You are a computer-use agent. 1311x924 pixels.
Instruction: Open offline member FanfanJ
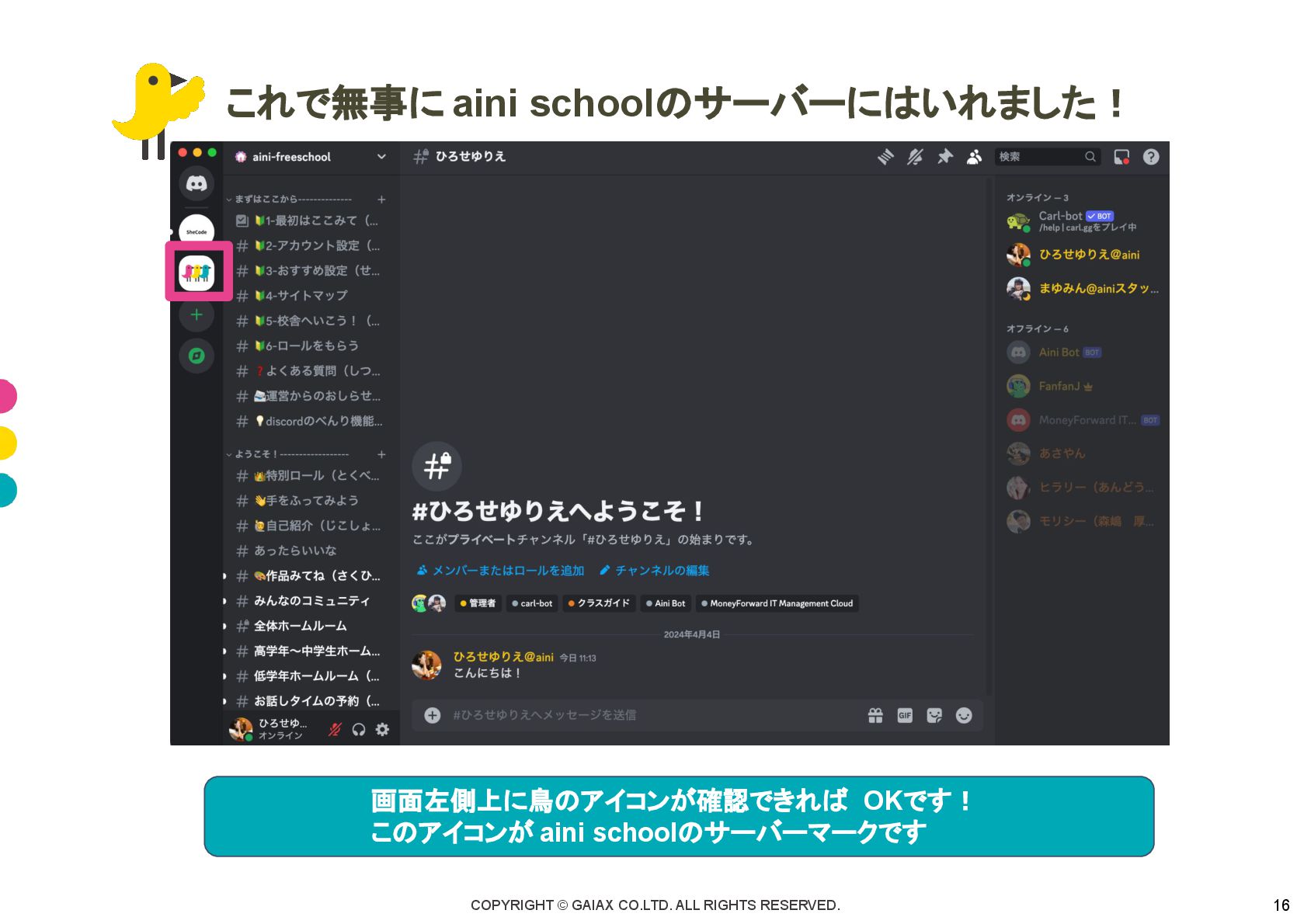click(1083, 386)
